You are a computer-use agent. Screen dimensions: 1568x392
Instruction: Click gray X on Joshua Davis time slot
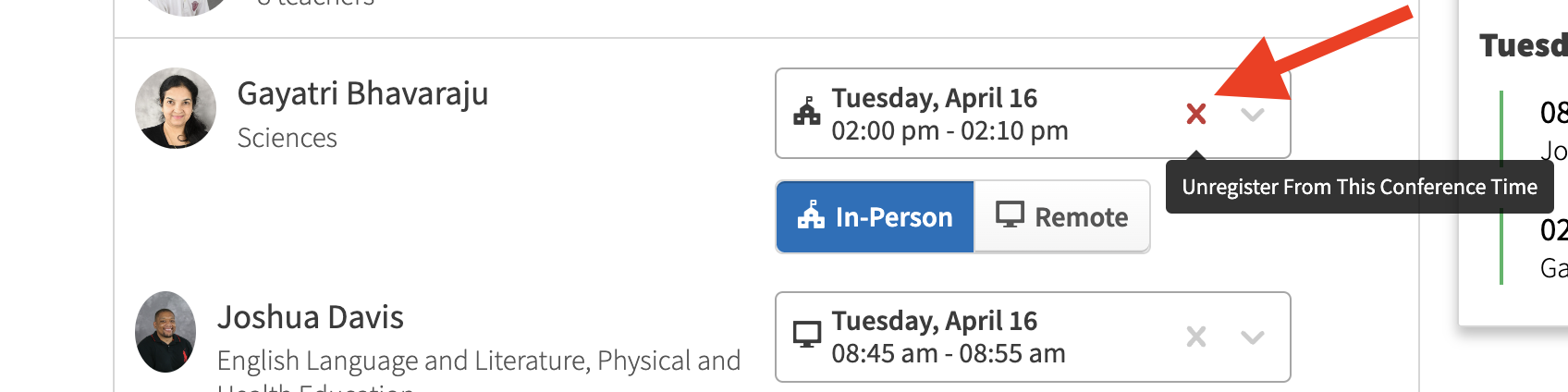(x=1196, y=337)
